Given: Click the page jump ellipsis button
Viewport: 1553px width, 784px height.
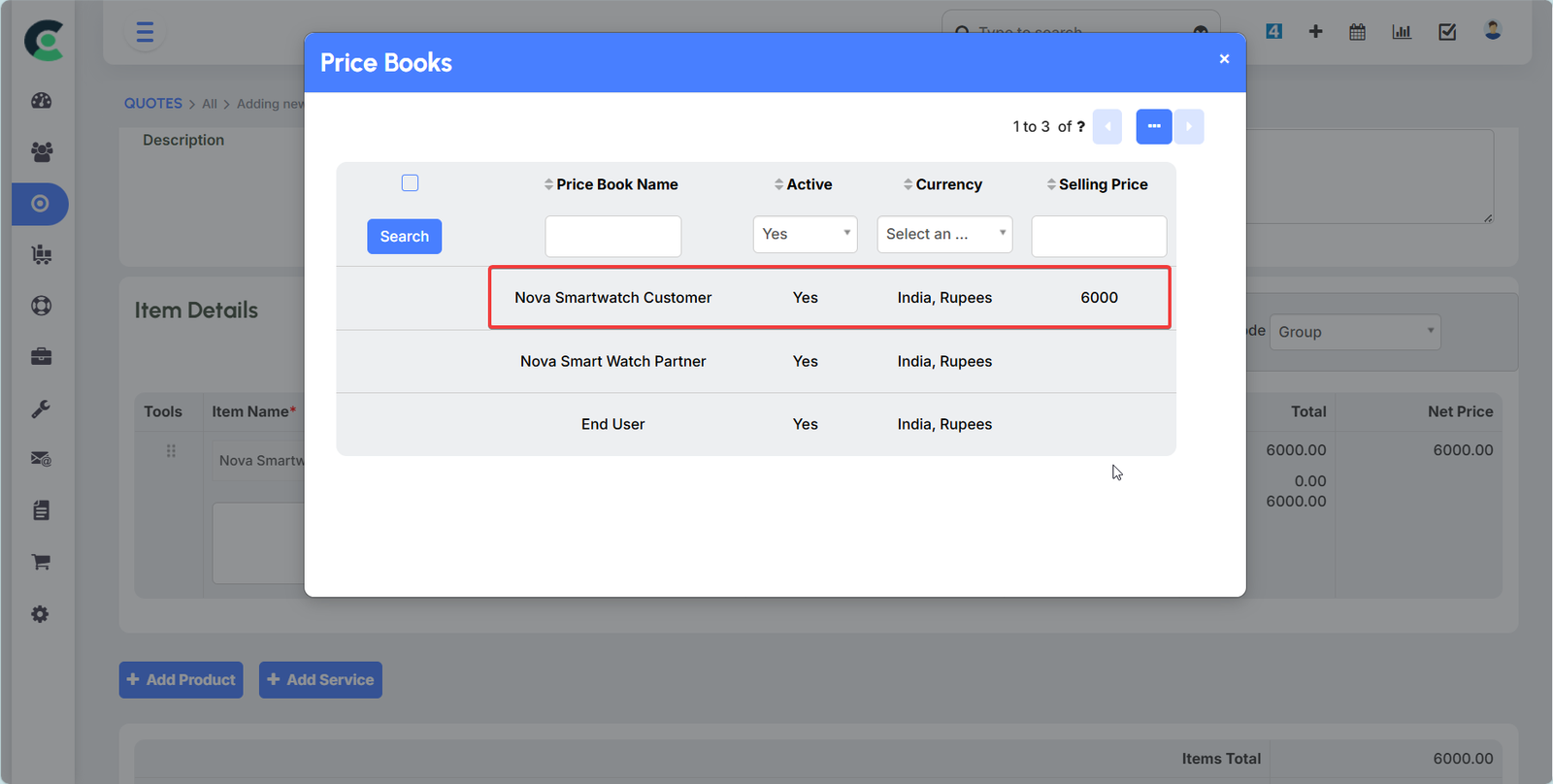Looking at the screenshot, I should click(1153, 126).
